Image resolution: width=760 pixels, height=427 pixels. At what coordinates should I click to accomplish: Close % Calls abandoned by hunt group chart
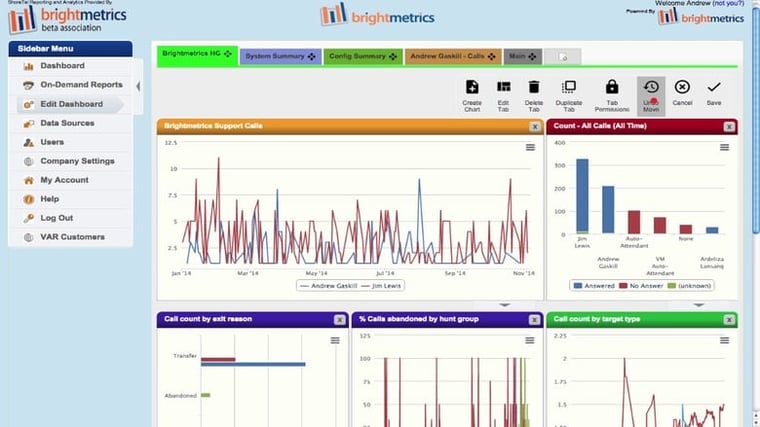pos(534,320)
